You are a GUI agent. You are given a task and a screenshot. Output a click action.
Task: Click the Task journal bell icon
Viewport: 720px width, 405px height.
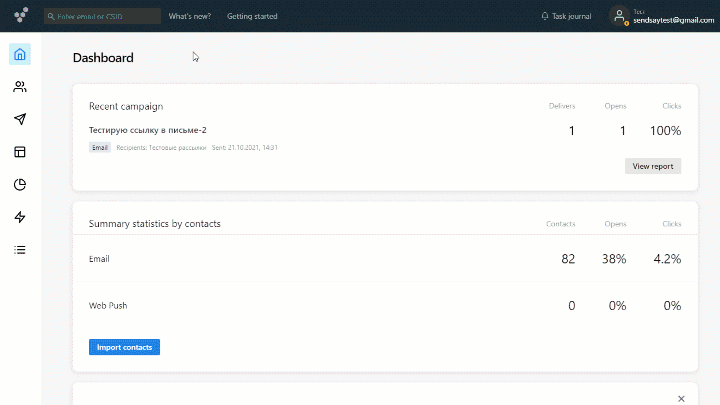[545, 16]
